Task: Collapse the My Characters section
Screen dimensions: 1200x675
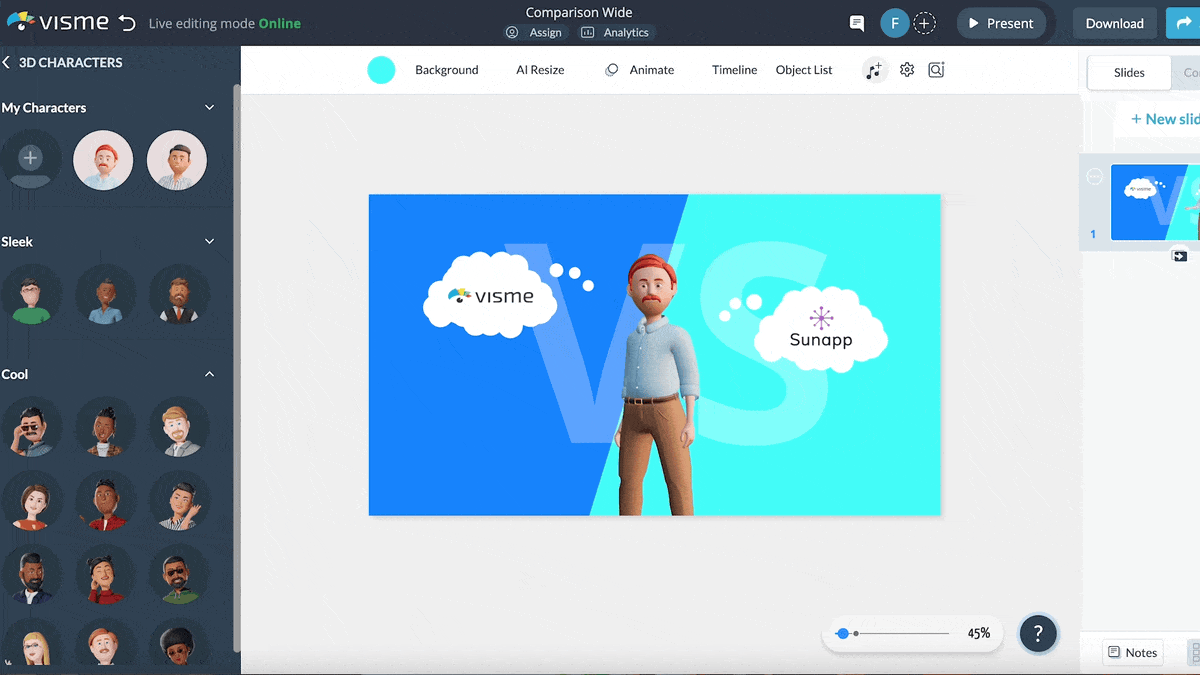Action: (x=209, y=107)
